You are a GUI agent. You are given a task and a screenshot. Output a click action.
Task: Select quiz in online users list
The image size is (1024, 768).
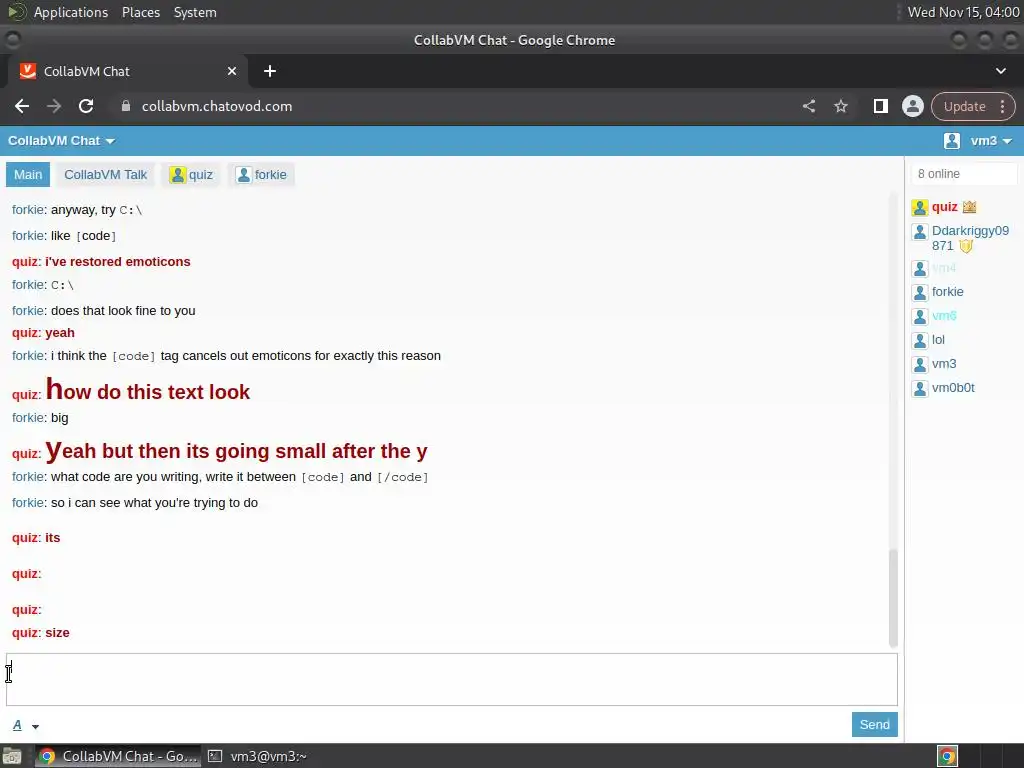coord(944,207)
